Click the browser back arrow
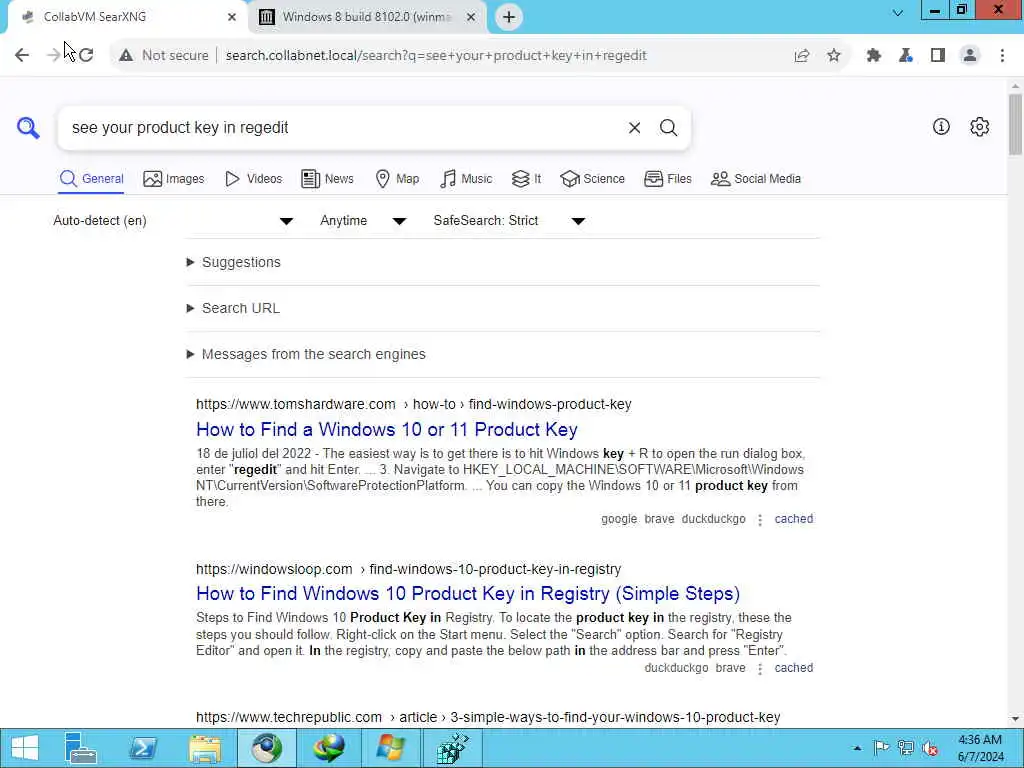The height and width of the screenshot is (768, 1024). coord(22,56)
